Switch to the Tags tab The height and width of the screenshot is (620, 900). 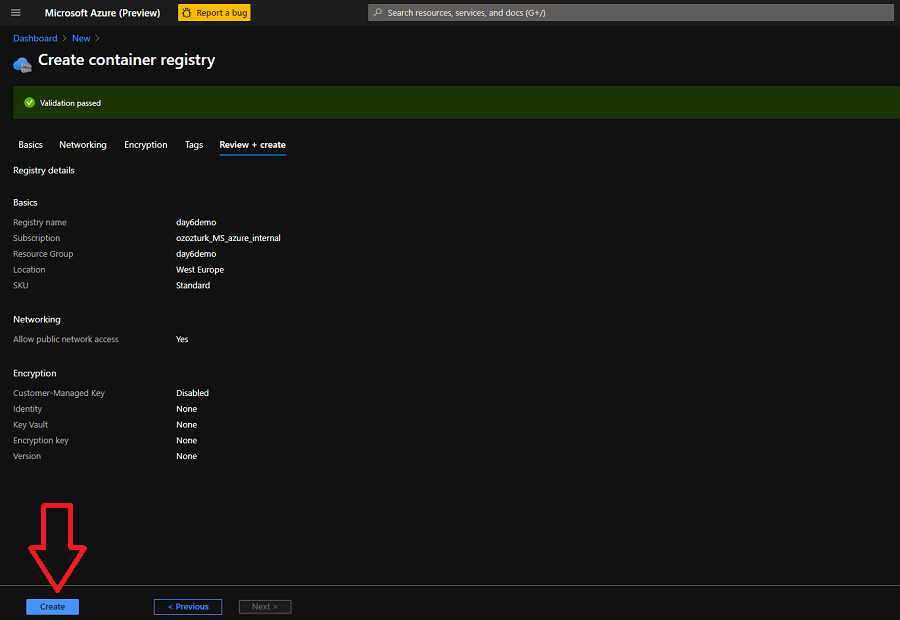click(194, 145)
